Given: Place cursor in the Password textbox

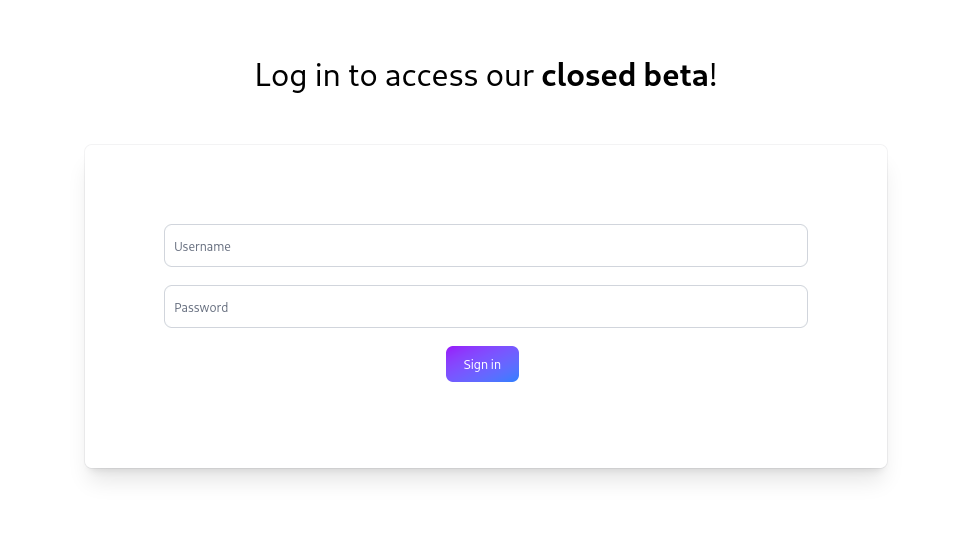Looking at the screenshot, I should (x=485, y=307).
